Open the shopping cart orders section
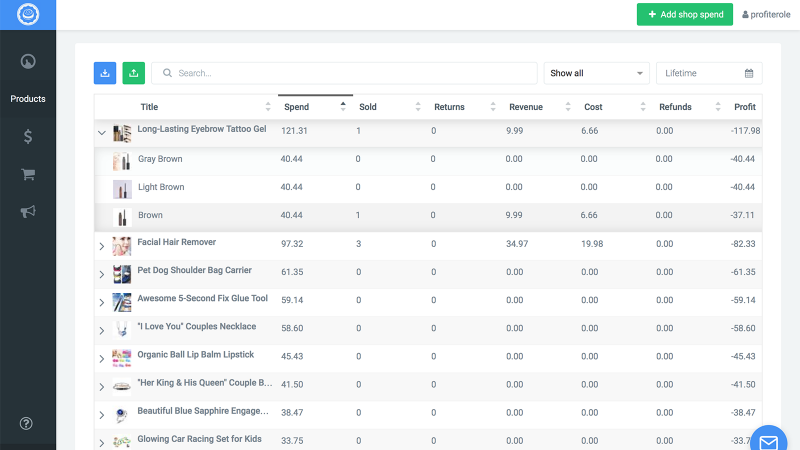800x450 pixels. click(x=28, y=174)
